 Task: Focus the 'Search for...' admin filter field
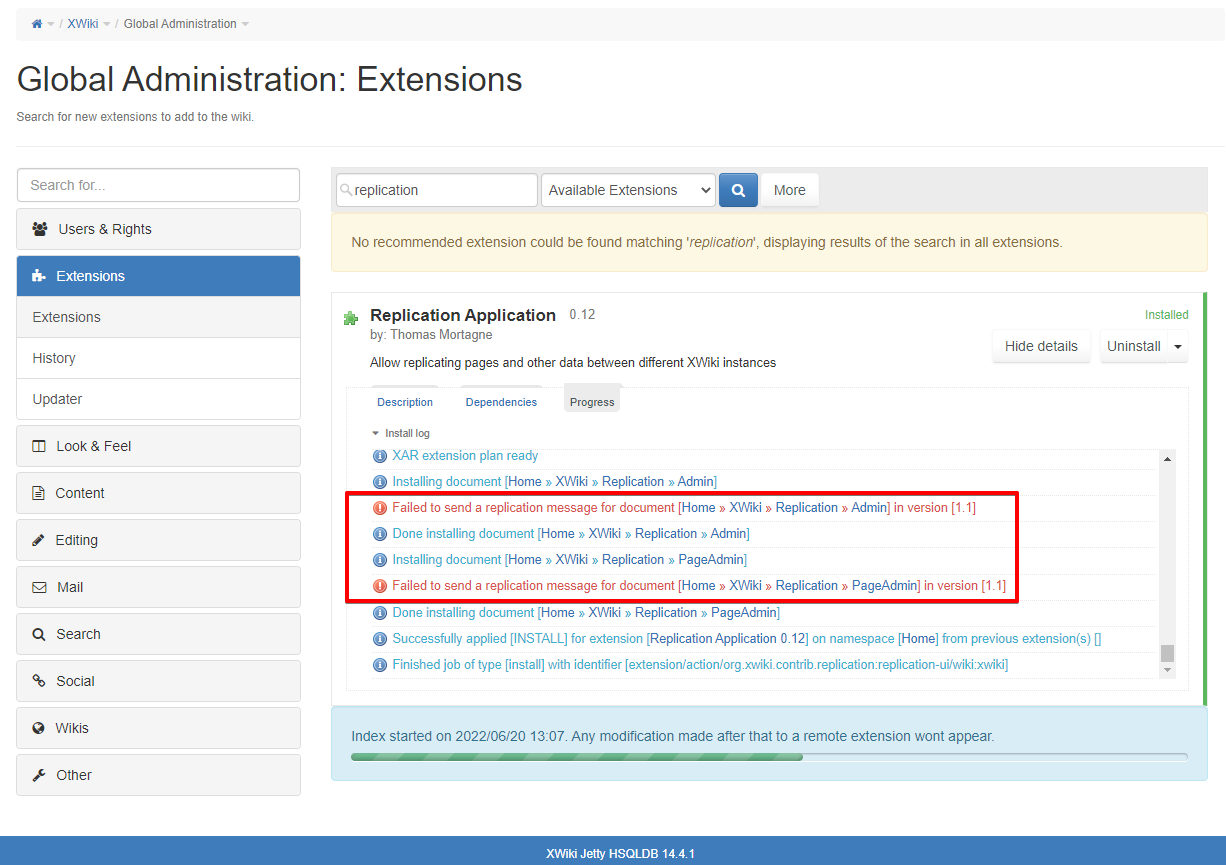158,185
